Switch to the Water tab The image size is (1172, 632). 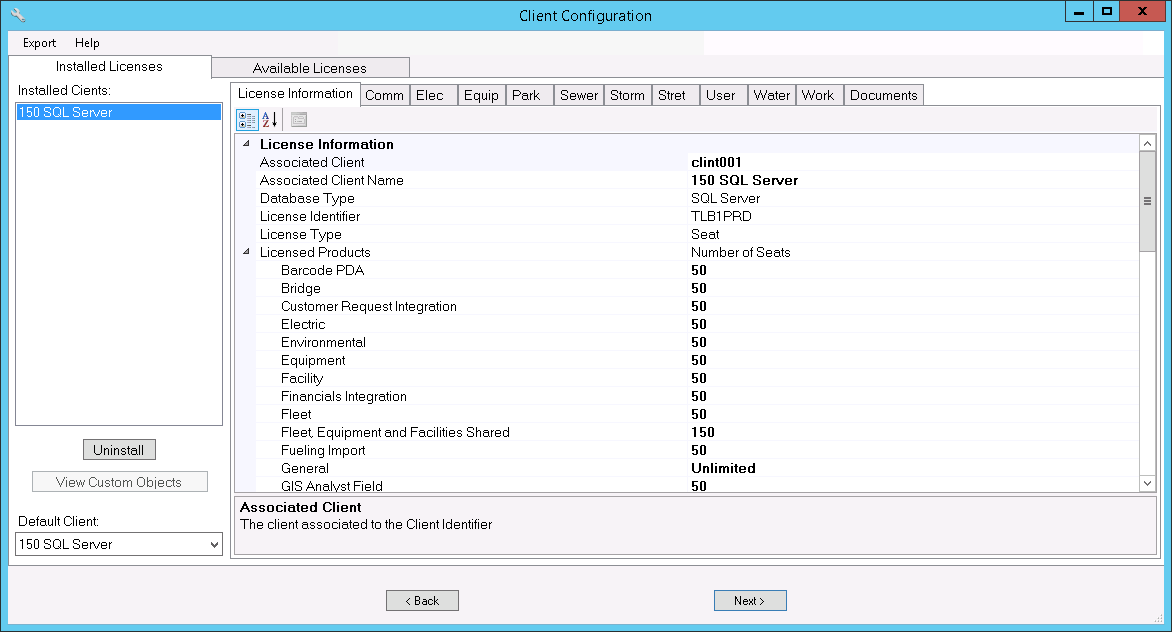click(x=771, y=95)
